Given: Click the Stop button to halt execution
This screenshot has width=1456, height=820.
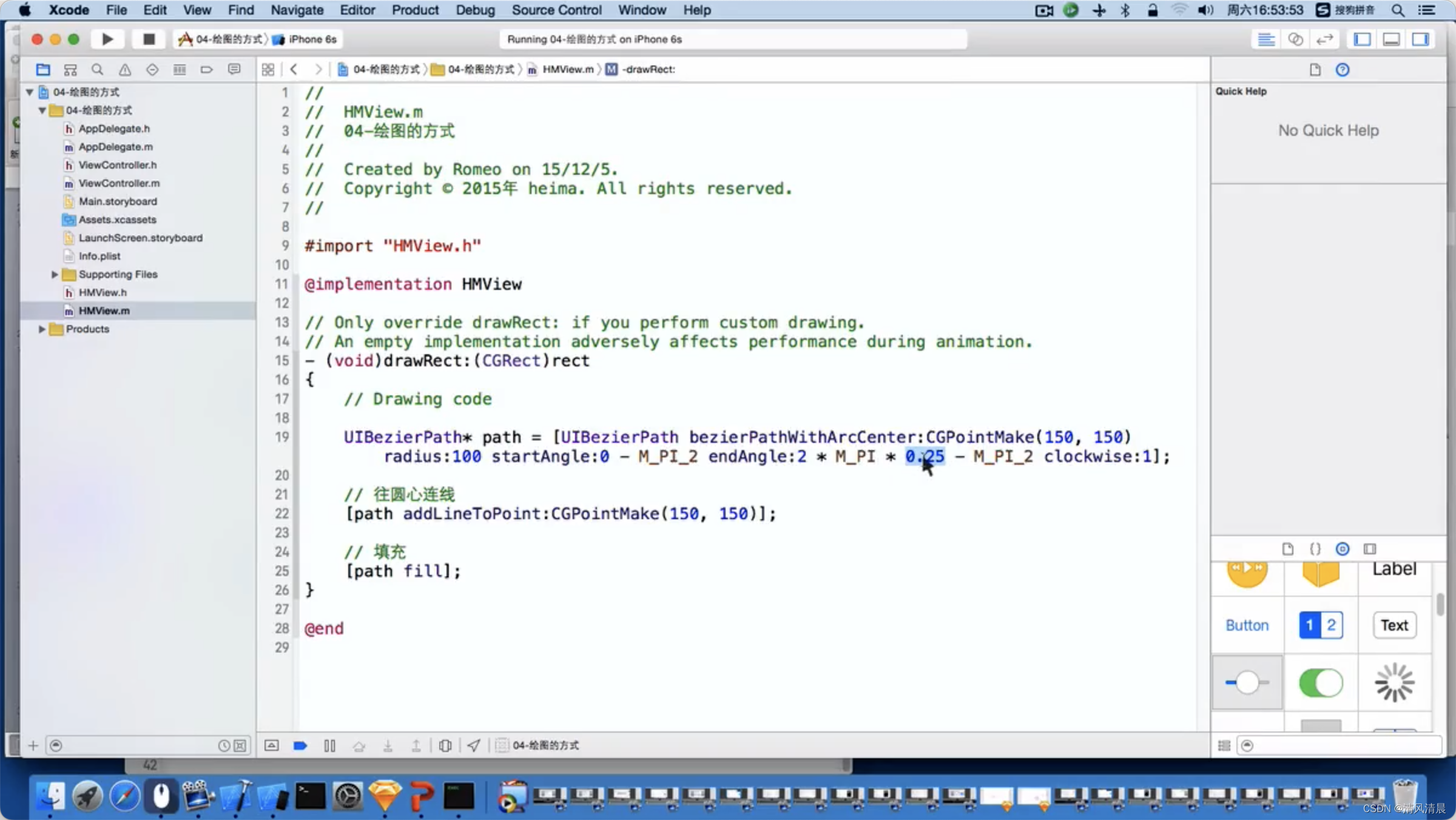Looking at the screenshot, I should pos(148,38).
